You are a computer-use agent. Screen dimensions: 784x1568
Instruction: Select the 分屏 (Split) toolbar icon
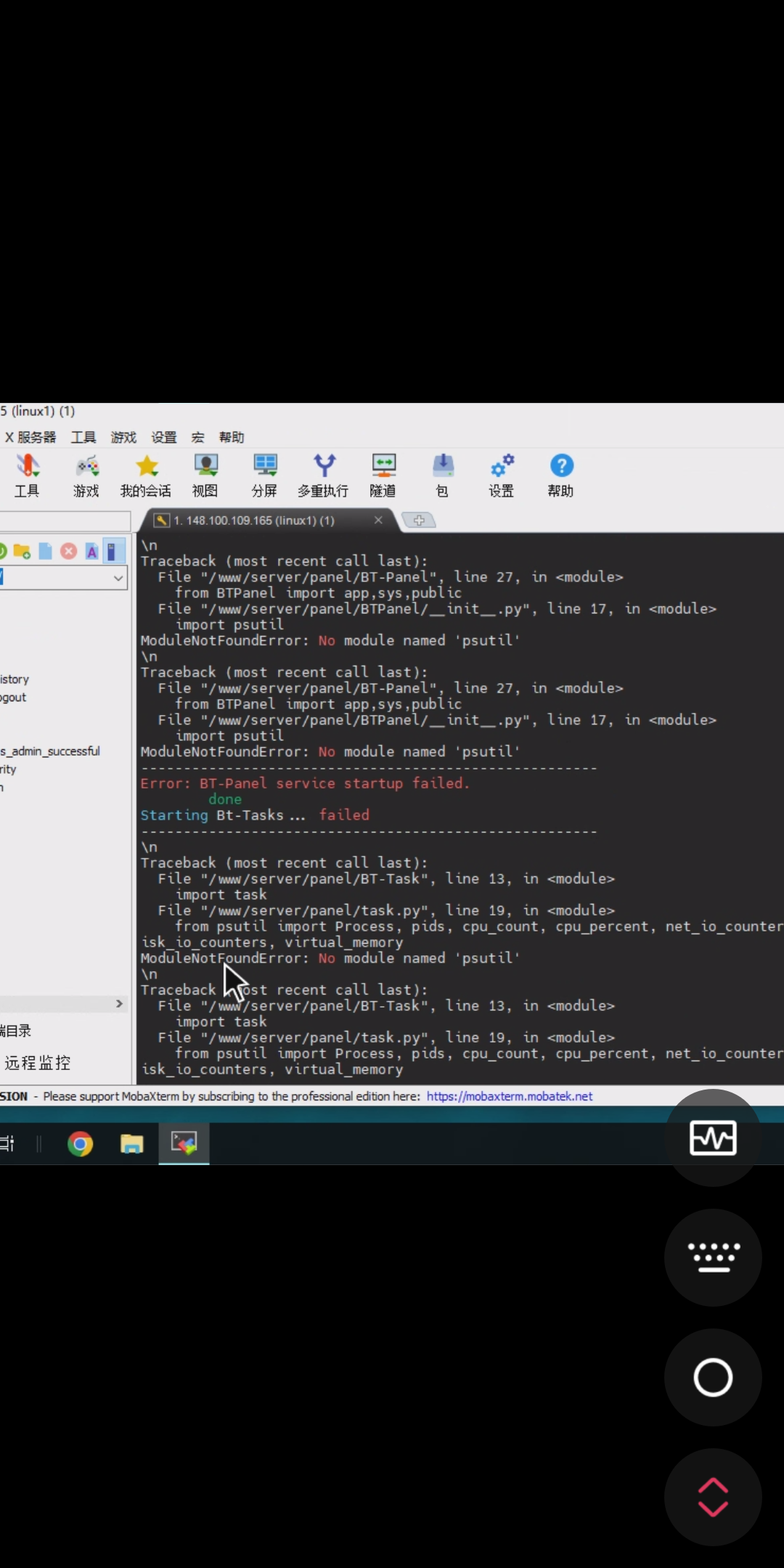pyautogui.click(x=265, y=475)
